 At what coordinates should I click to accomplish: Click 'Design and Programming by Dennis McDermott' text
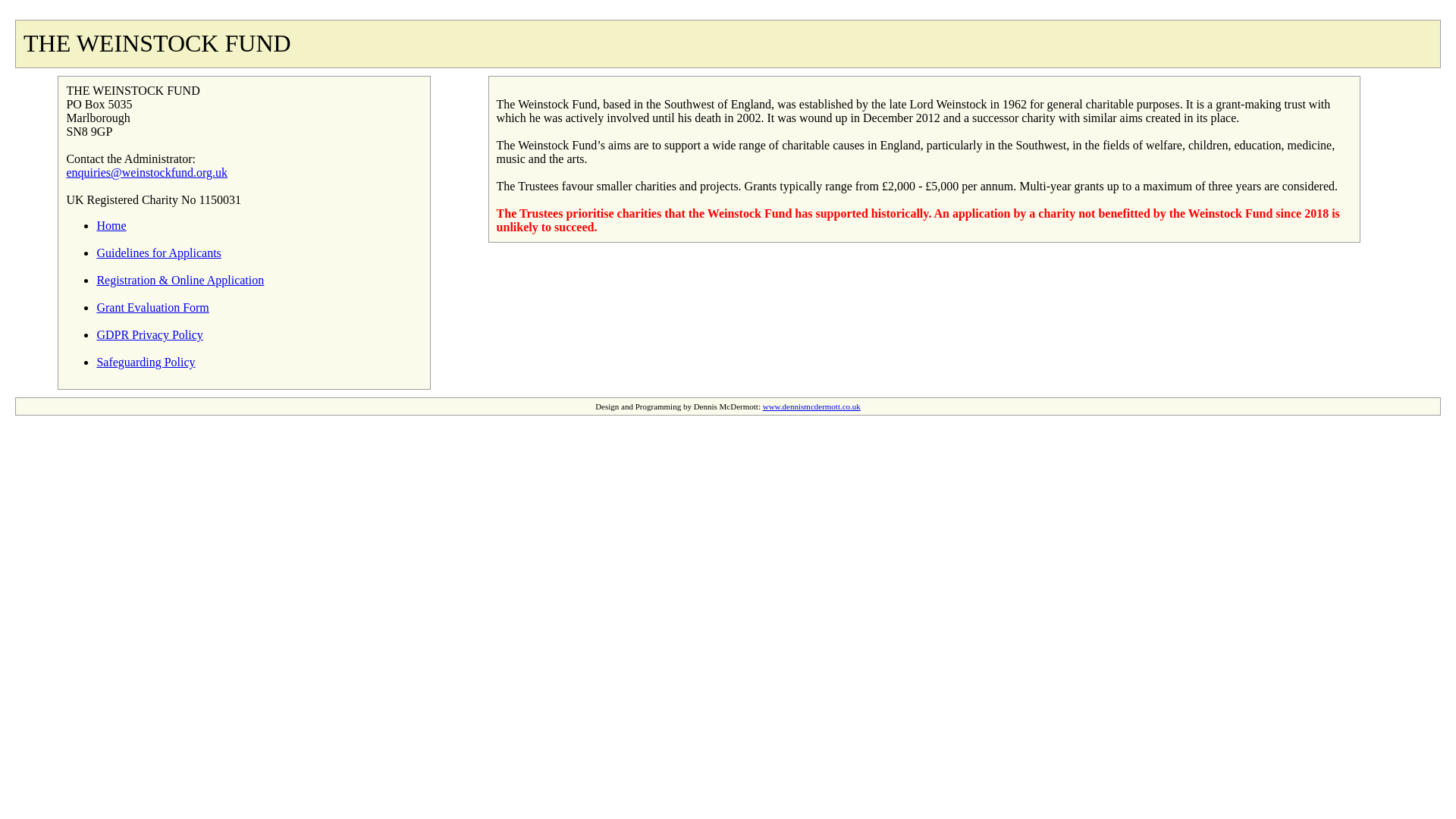tap(677, 407)
